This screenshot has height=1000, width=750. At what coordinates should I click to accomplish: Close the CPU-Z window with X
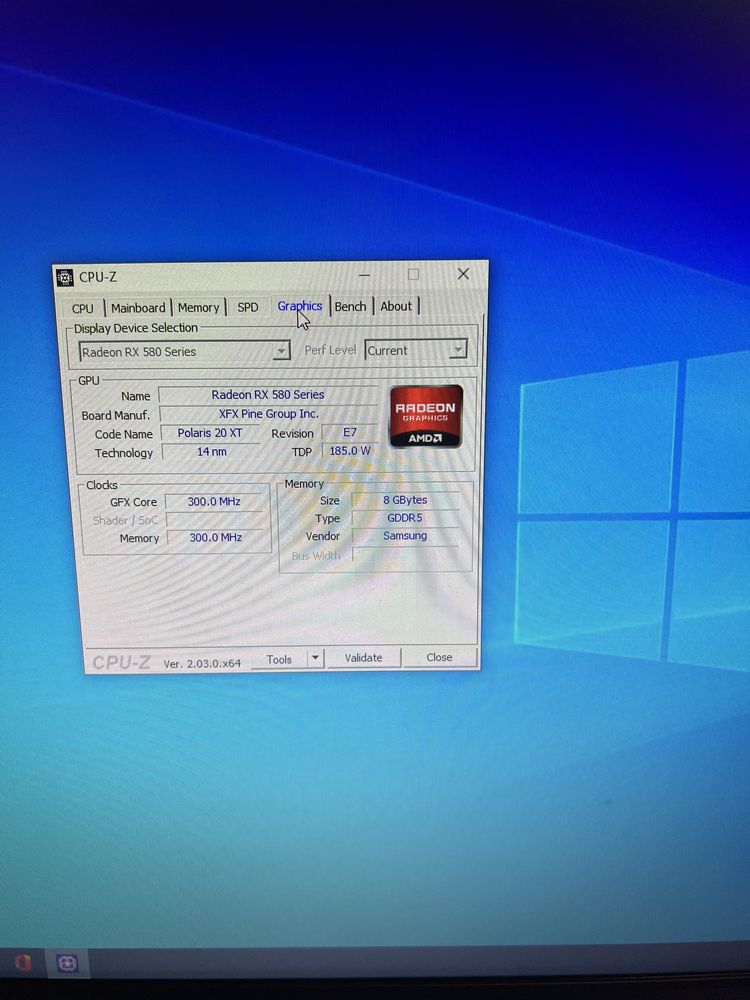pos(464,274)
